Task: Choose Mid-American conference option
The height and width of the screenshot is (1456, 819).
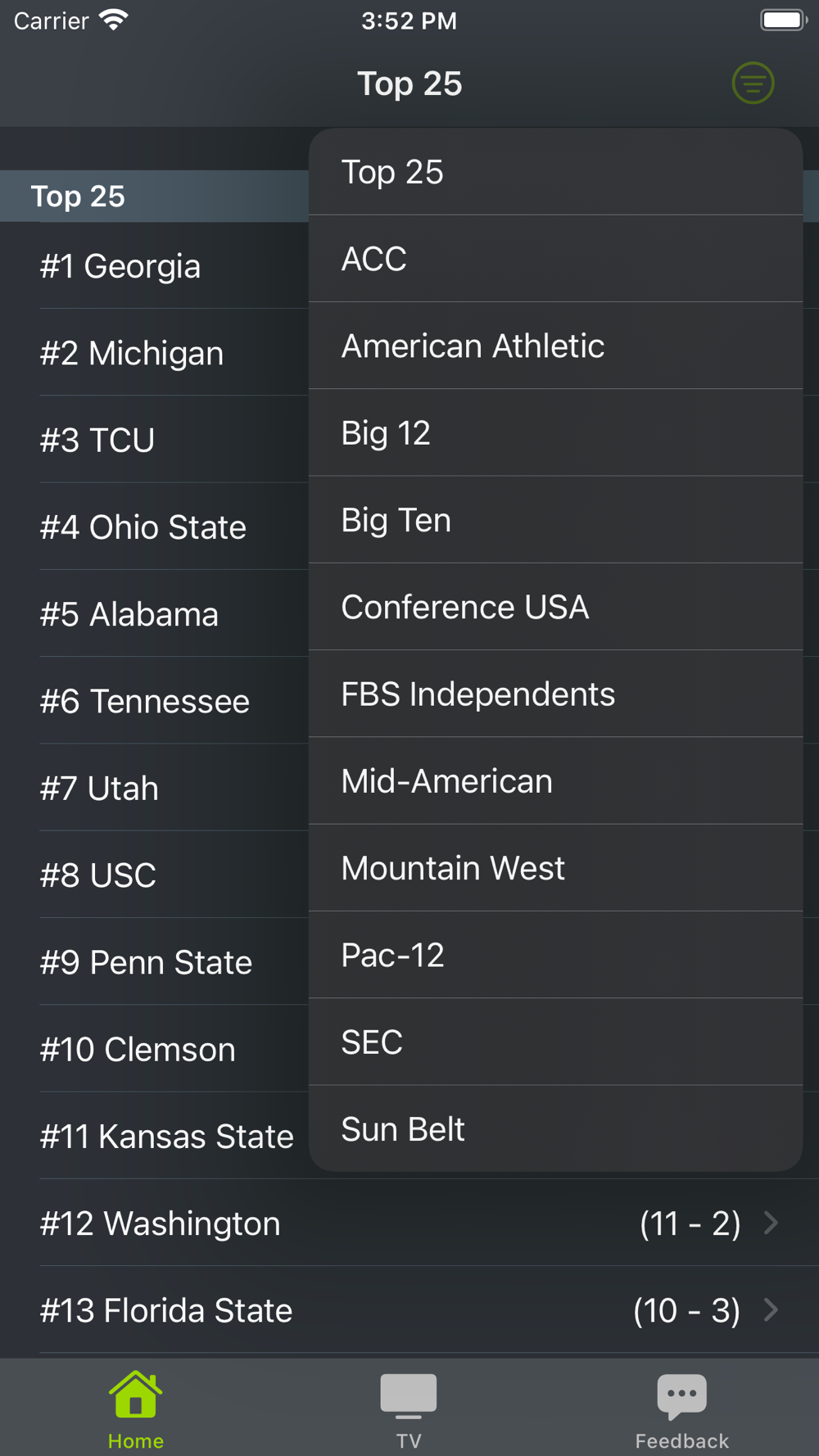Action: tap(555, 780)
